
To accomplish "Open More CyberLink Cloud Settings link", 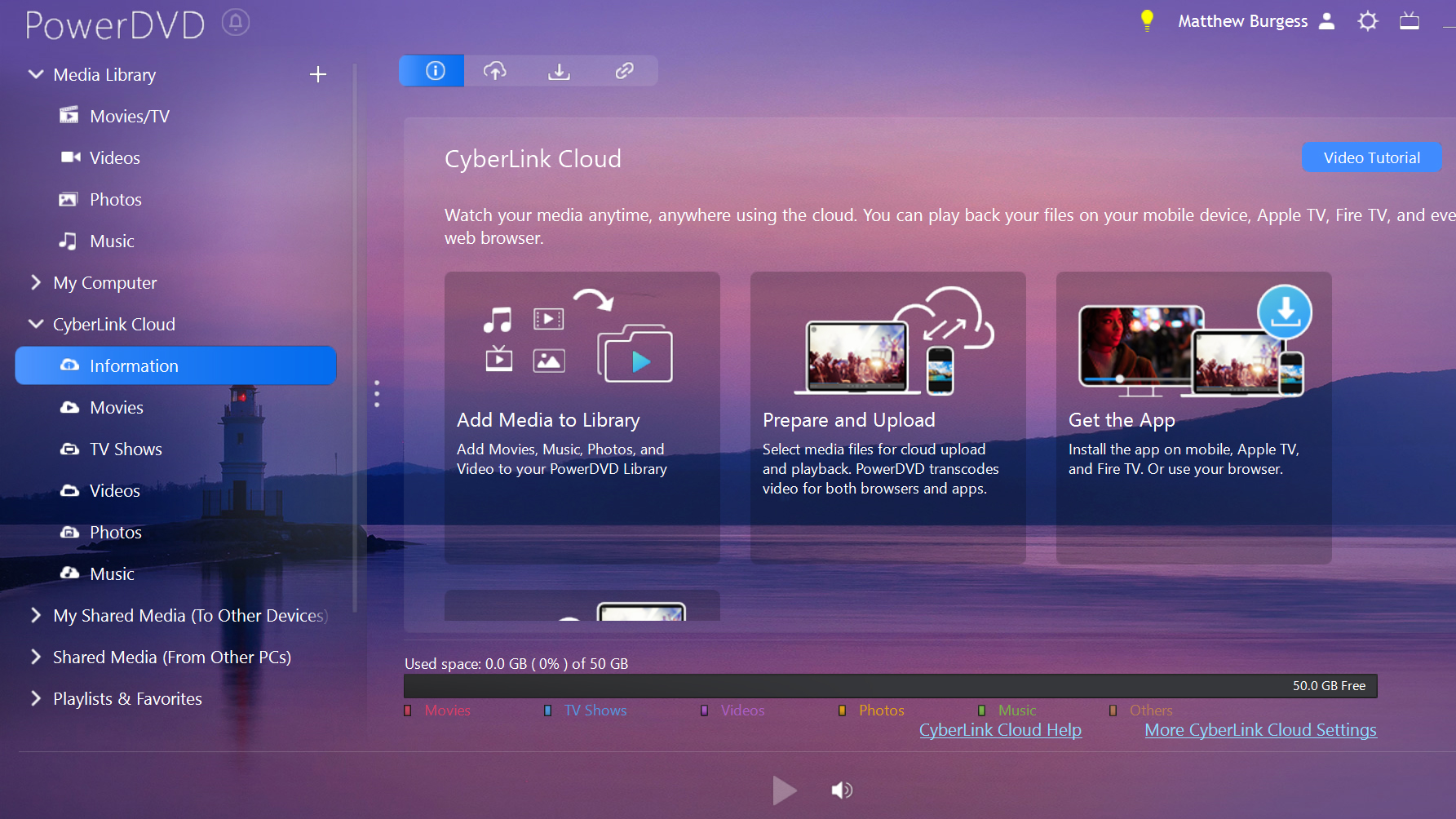I will pyautogui.click(x=1260, y=730).
